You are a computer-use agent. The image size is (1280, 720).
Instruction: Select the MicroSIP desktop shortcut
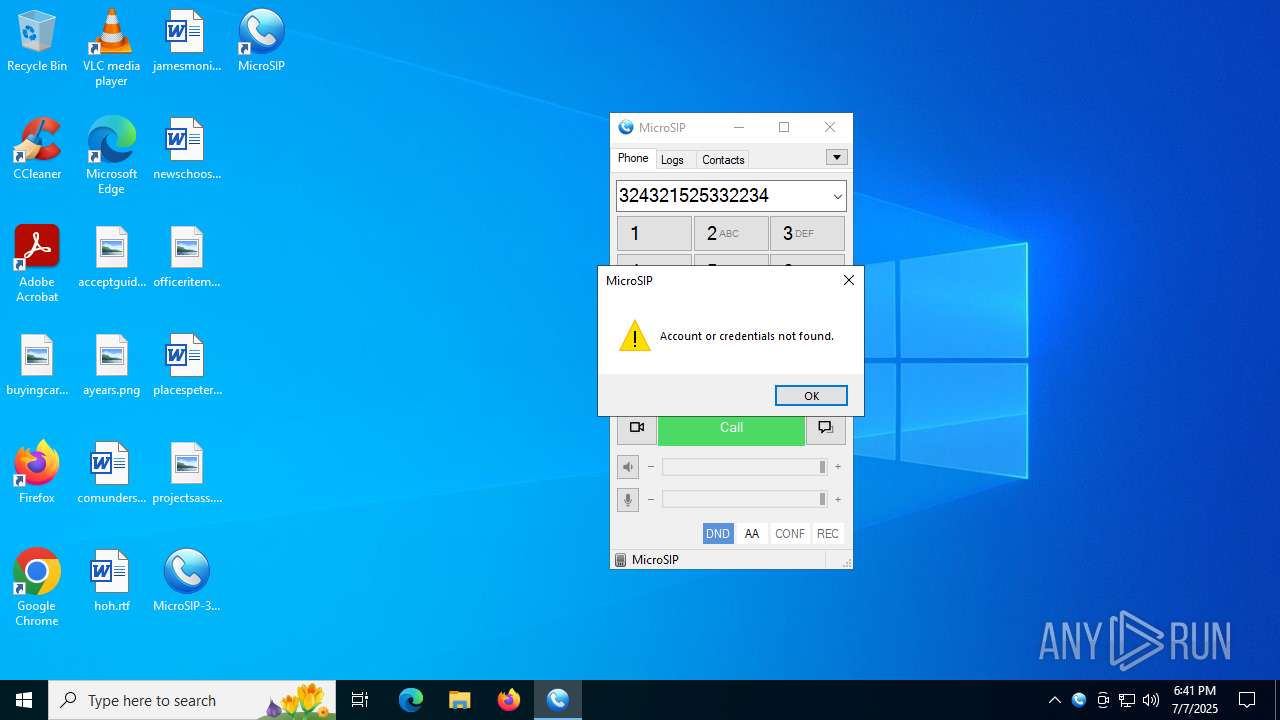[261, 42]
